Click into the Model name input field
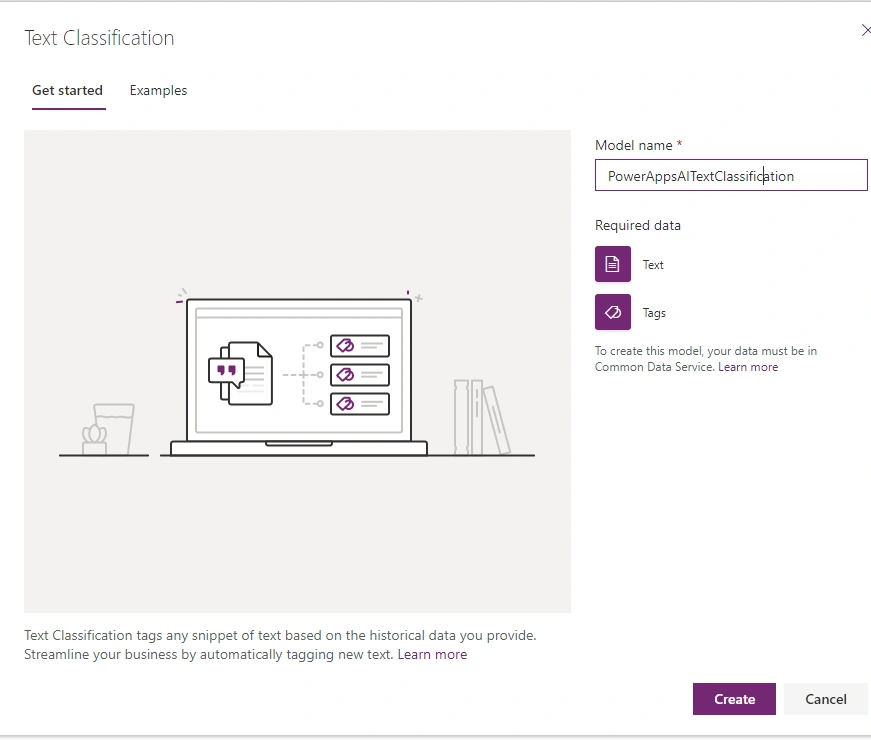Image resolution: width=871 pixels, height=740 pixels. click(x=731, y=176)
